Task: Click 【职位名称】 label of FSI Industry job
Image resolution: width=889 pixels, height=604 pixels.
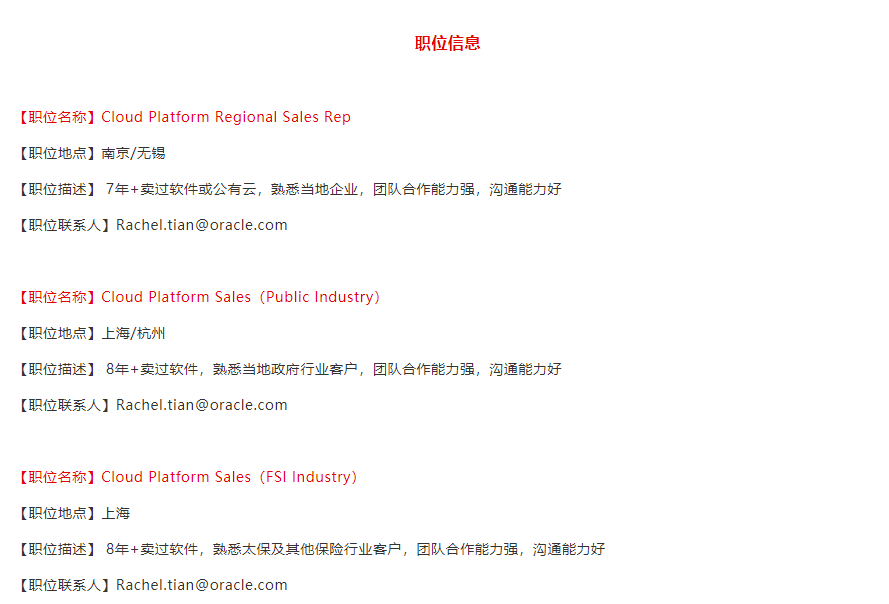Action: [58, 477]
